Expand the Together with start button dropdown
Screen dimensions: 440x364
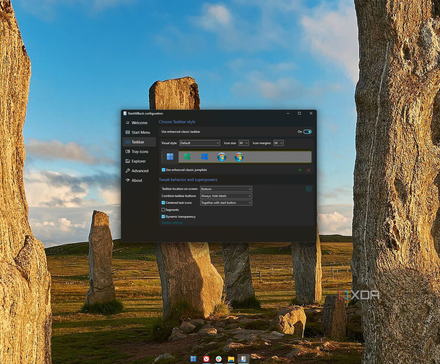pos(226,203)
